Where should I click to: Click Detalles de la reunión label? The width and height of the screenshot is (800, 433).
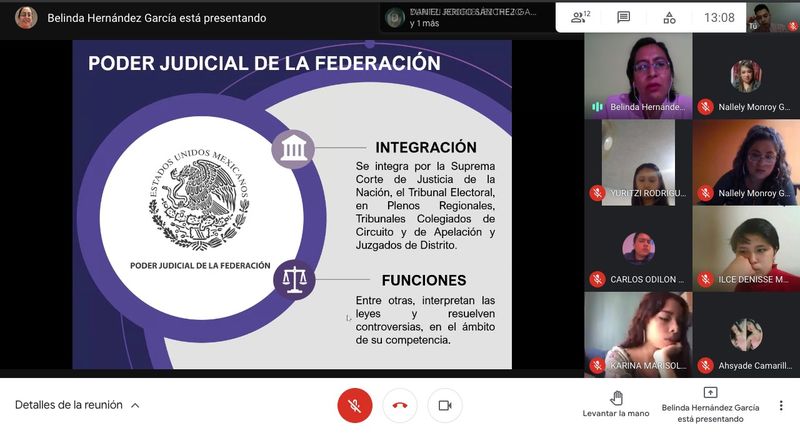(x=69, y=405)
